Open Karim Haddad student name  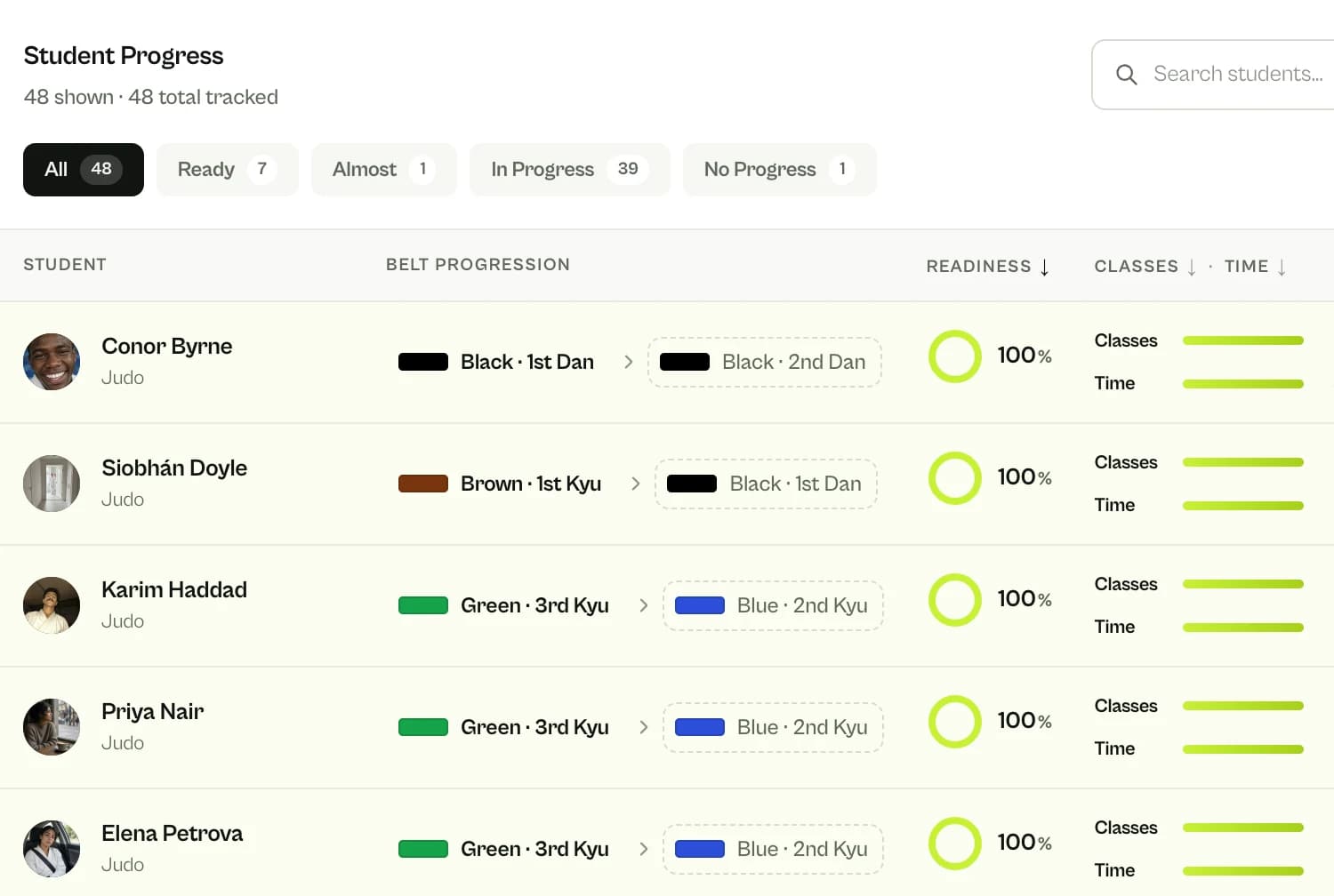(174, 590)
